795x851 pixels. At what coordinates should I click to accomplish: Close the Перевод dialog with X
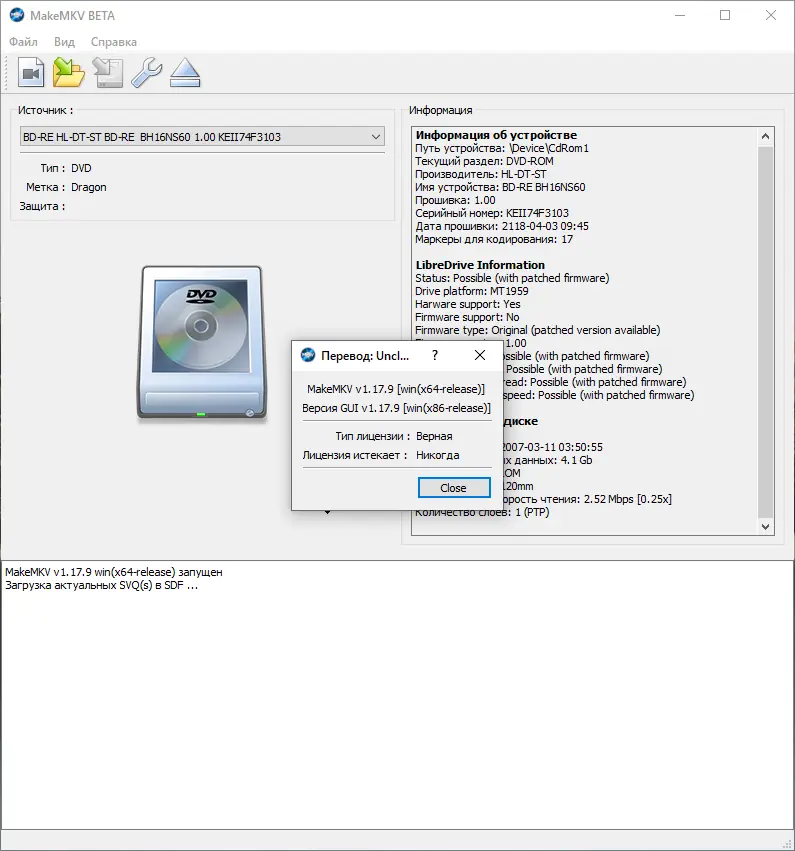click(x=480, y=355)
